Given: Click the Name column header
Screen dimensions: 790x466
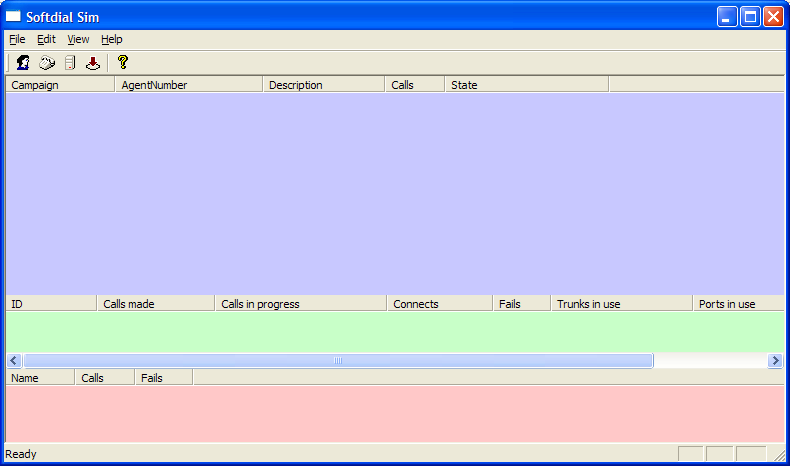Looking at the screenshot, I should 40,378.
